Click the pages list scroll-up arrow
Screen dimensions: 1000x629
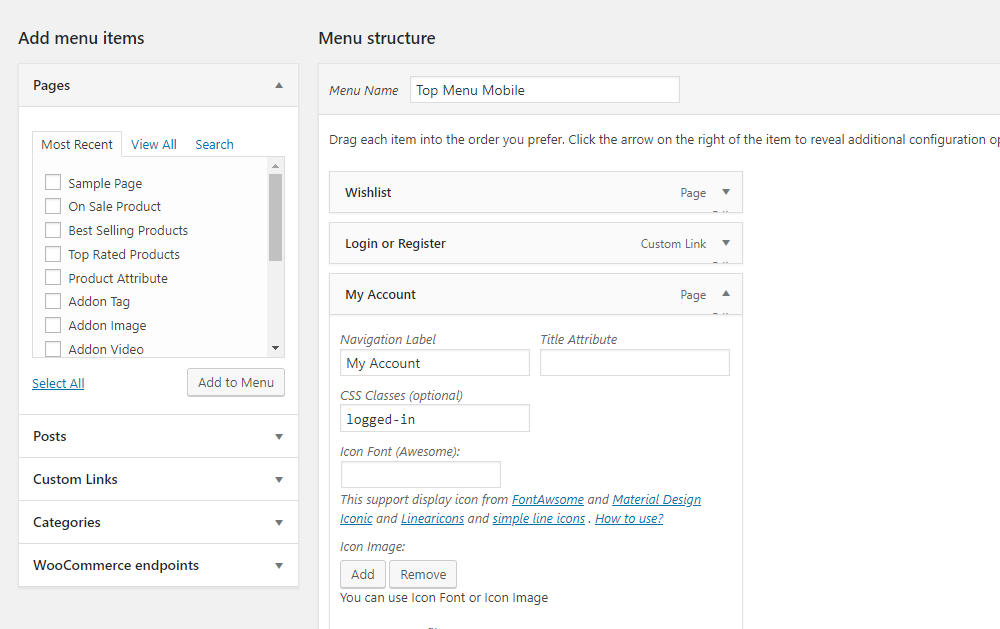coord(276,166)
